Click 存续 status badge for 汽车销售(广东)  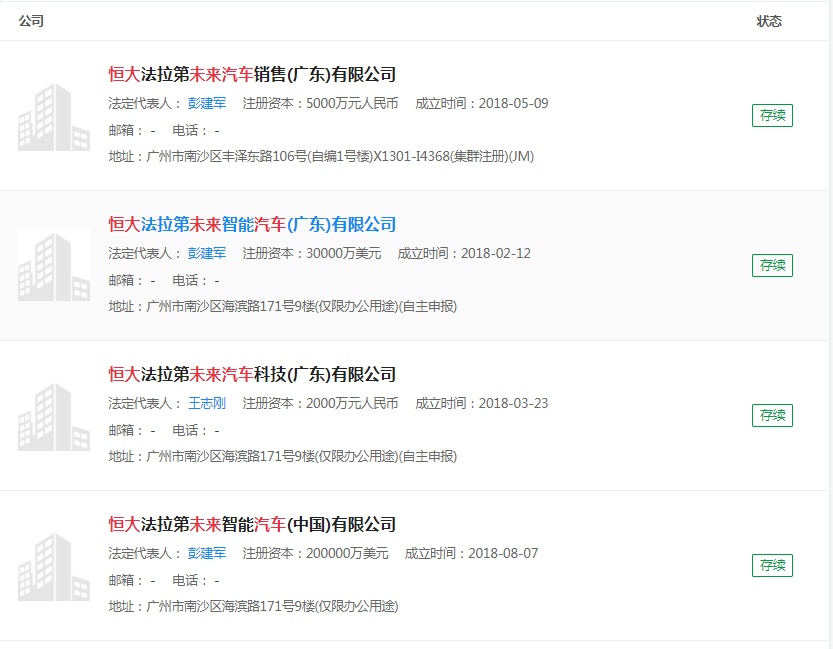[772, 115]
